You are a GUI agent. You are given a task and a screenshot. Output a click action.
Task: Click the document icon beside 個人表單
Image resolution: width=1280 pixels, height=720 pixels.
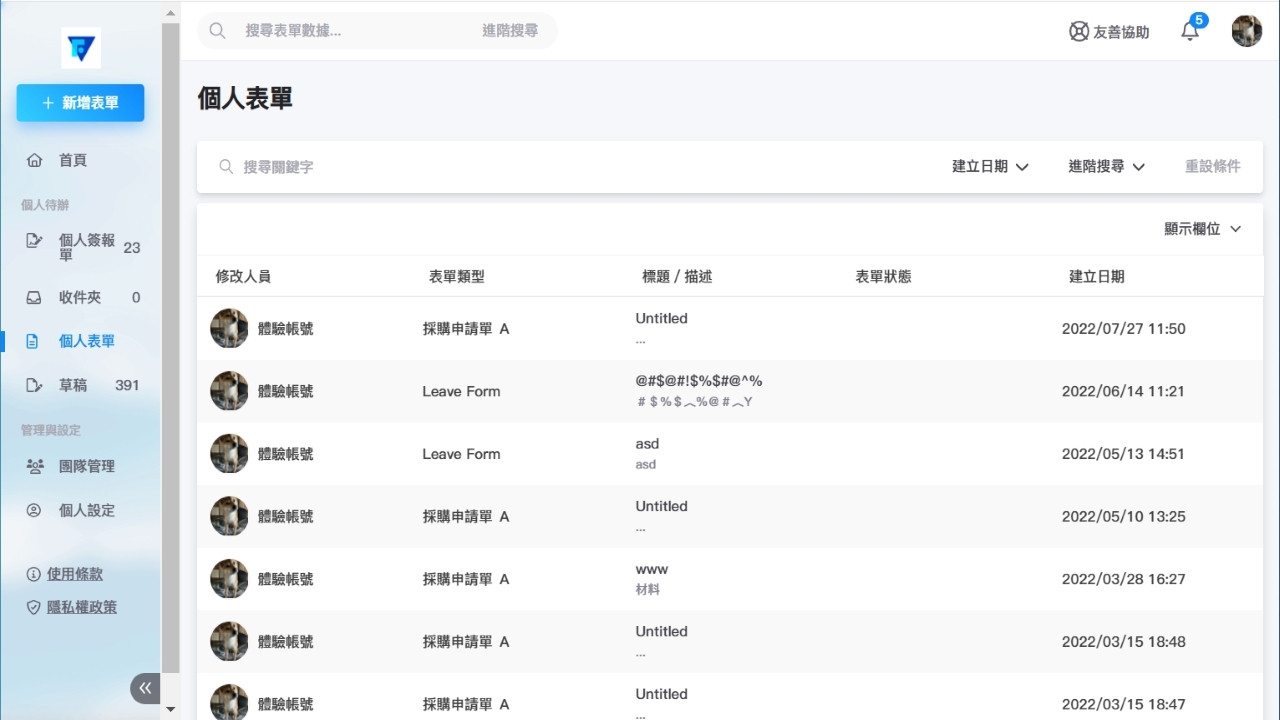tap(32, 341)
